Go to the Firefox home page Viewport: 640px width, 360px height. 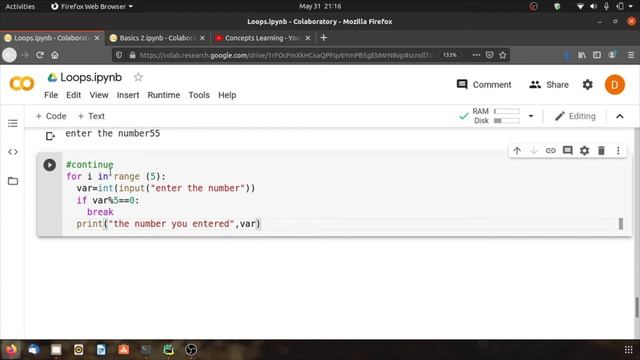(x=55, y=55)
